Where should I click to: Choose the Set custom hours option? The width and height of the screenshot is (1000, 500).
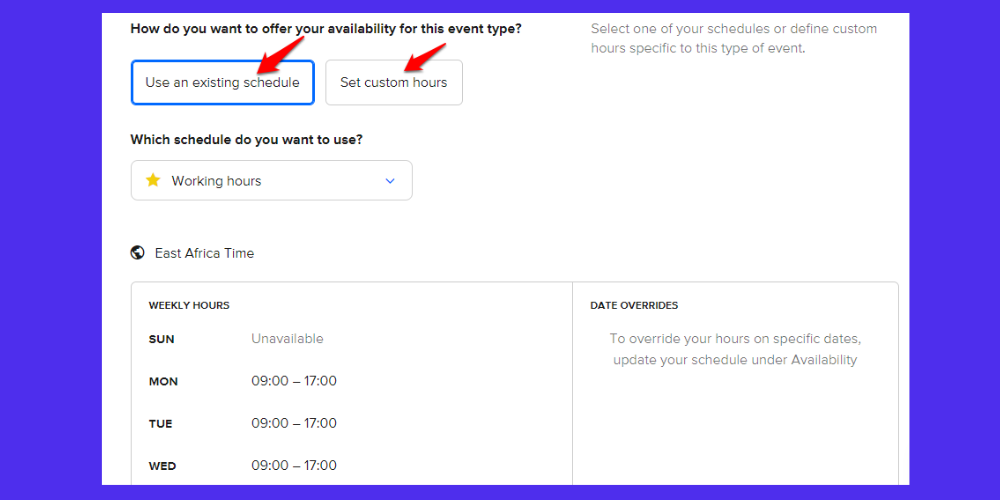pos(393,82)
